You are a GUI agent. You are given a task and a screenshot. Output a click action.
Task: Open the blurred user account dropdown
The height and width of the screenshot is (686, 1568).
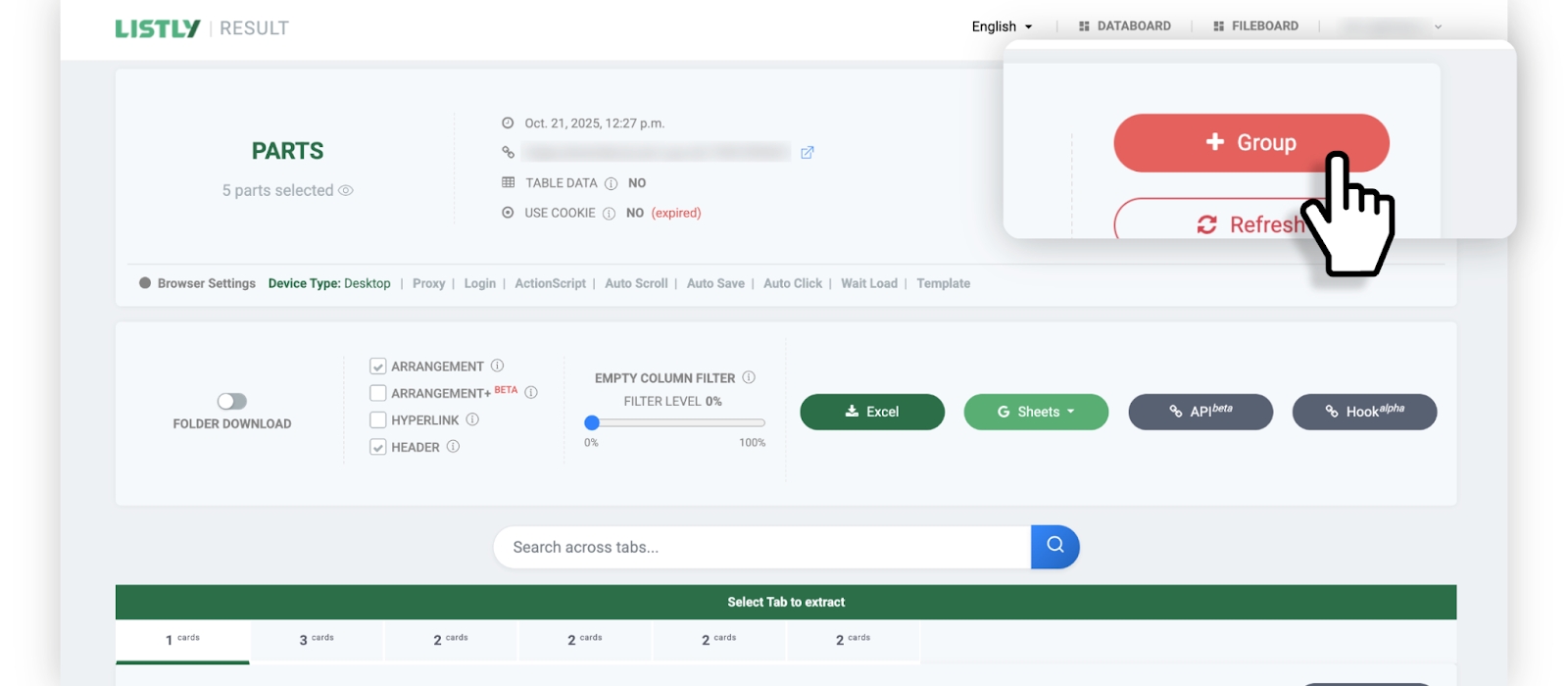(1391, 26)
